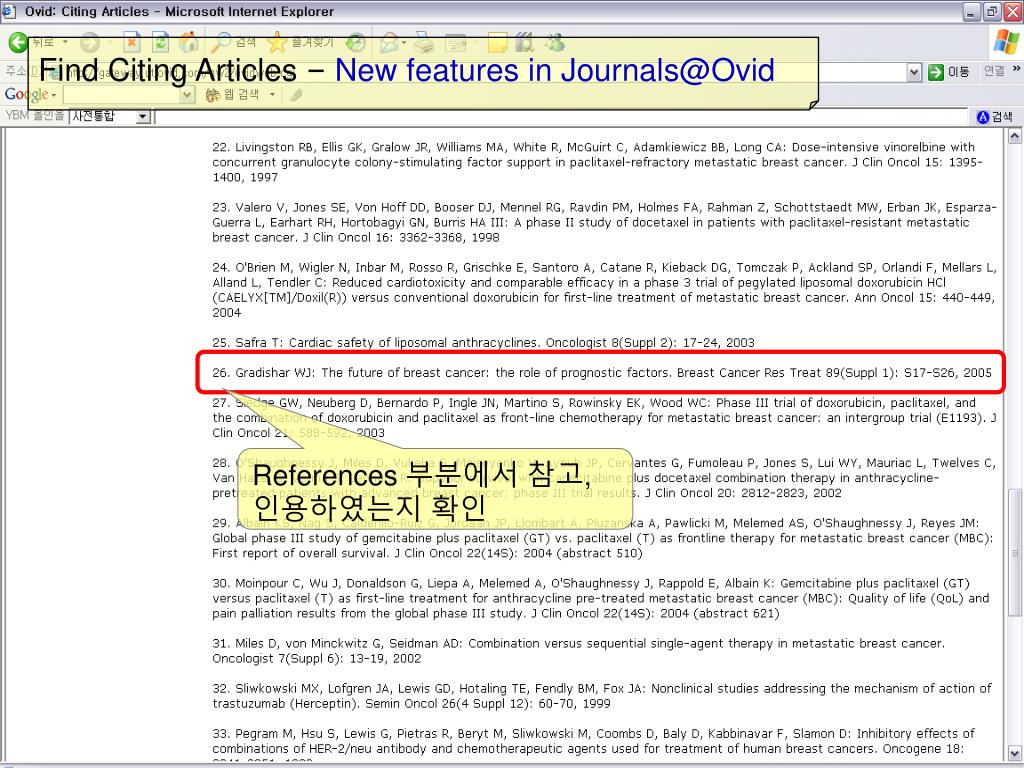This screenshot has width=1024, height=768.
Task: Click the green Back arrow button
Action: (18, 42)
